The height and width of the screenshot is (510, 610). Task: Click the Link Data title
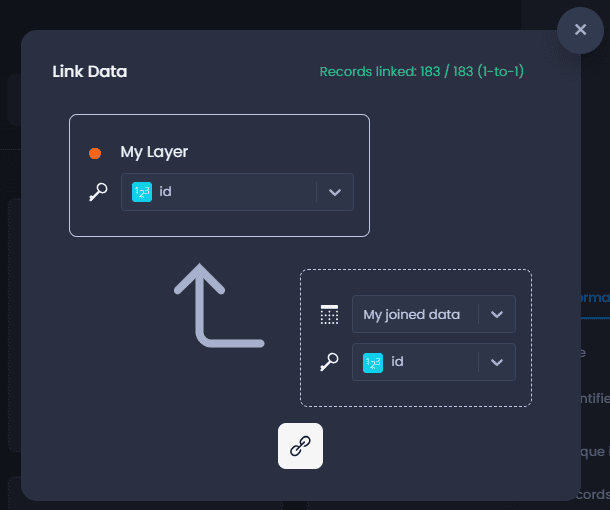[90, 72]
